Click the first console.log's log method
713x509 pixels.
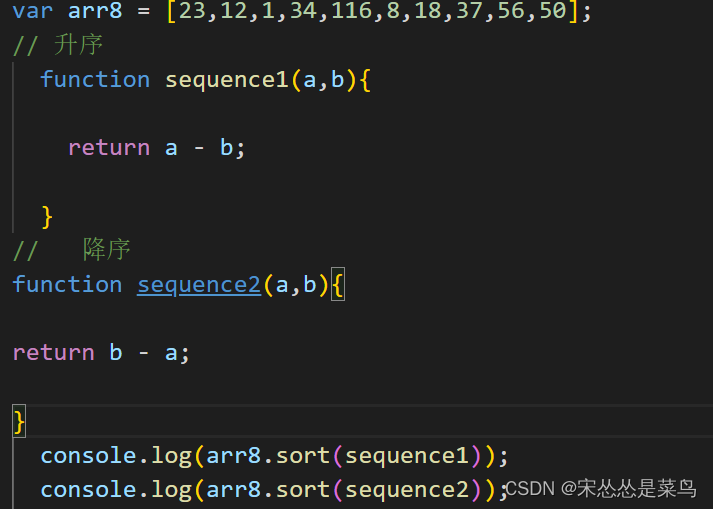[171, 457]
